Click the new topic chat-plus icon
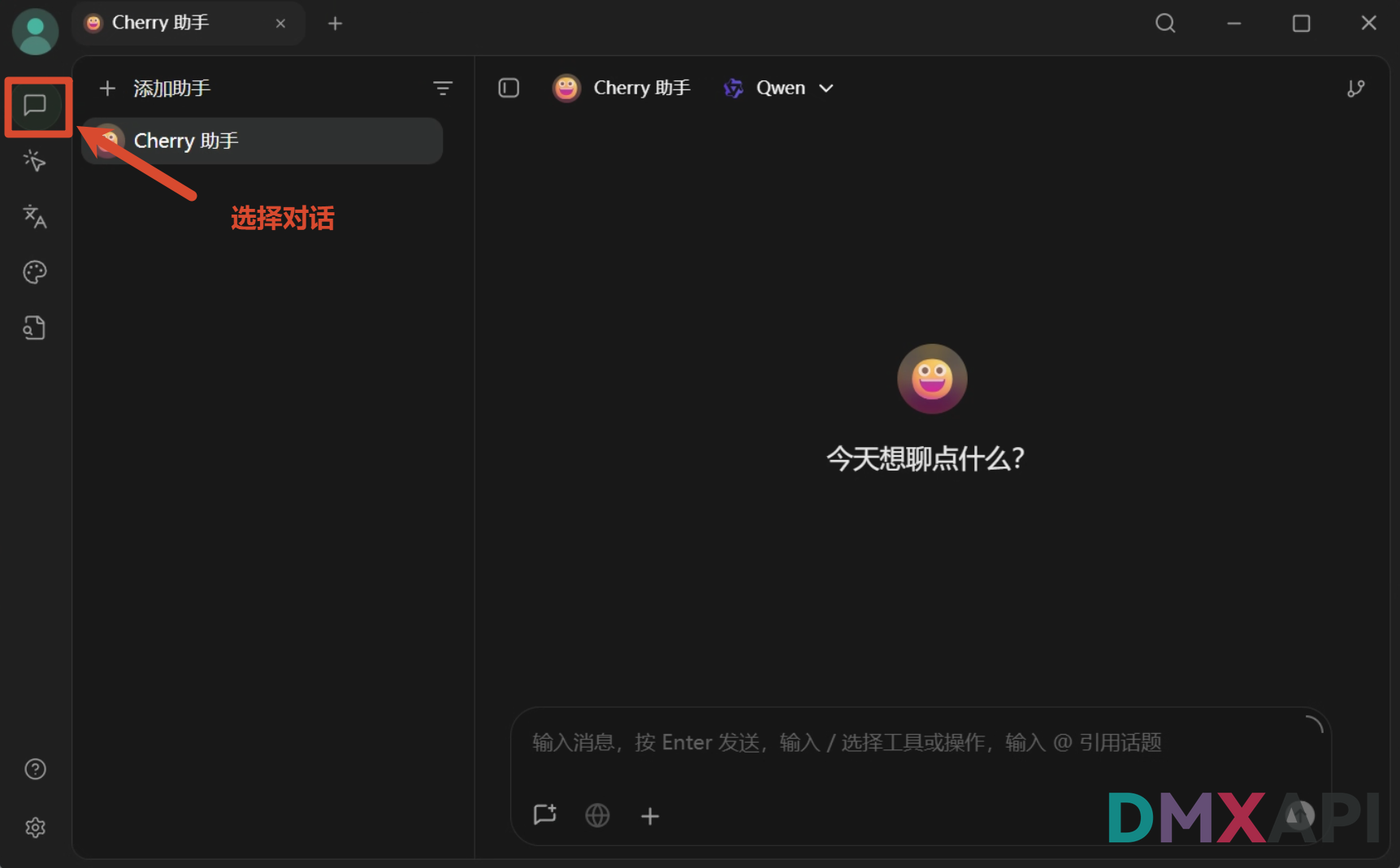 click(x=544, y=814)
